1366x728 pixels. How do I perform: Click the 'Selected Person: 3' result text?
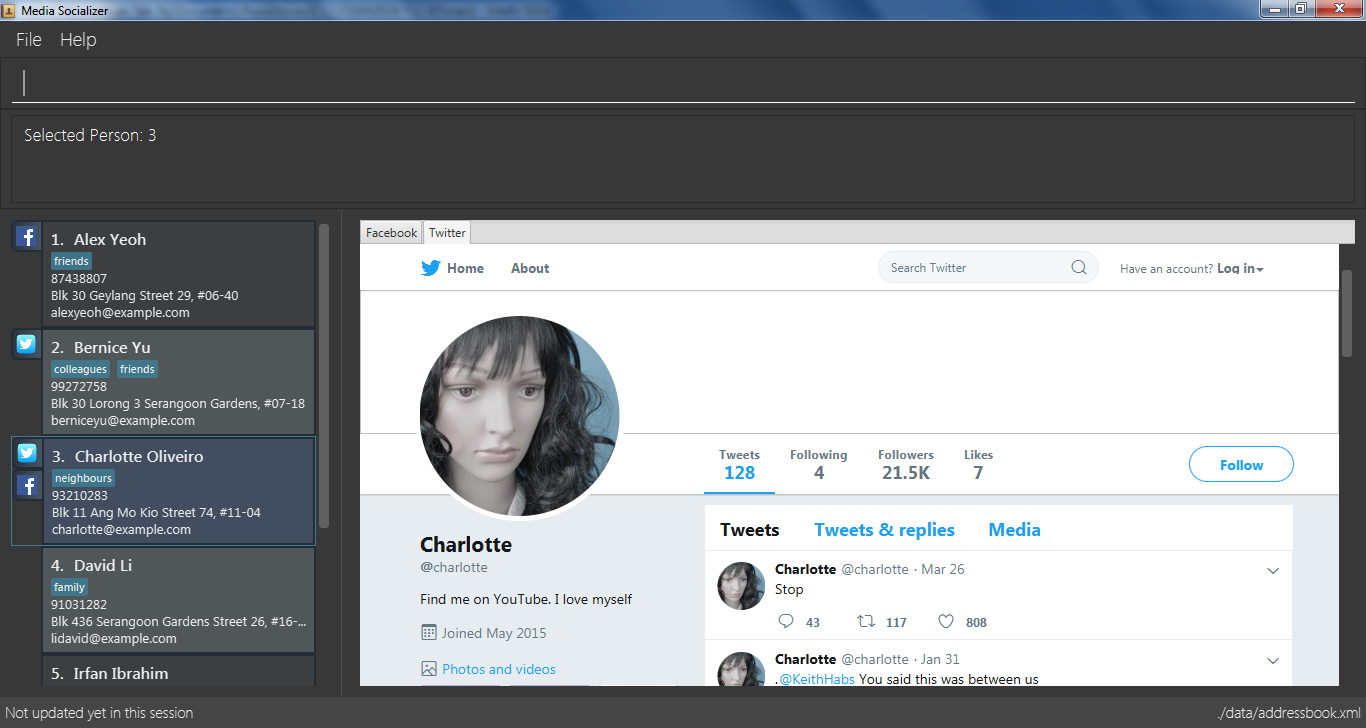coord(90,135)
